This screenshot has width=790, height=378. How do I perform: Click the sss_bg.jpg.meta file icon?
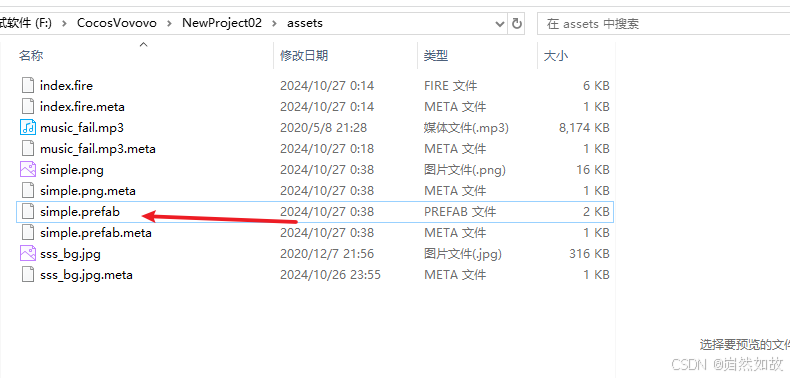click(x=28, y=274)
